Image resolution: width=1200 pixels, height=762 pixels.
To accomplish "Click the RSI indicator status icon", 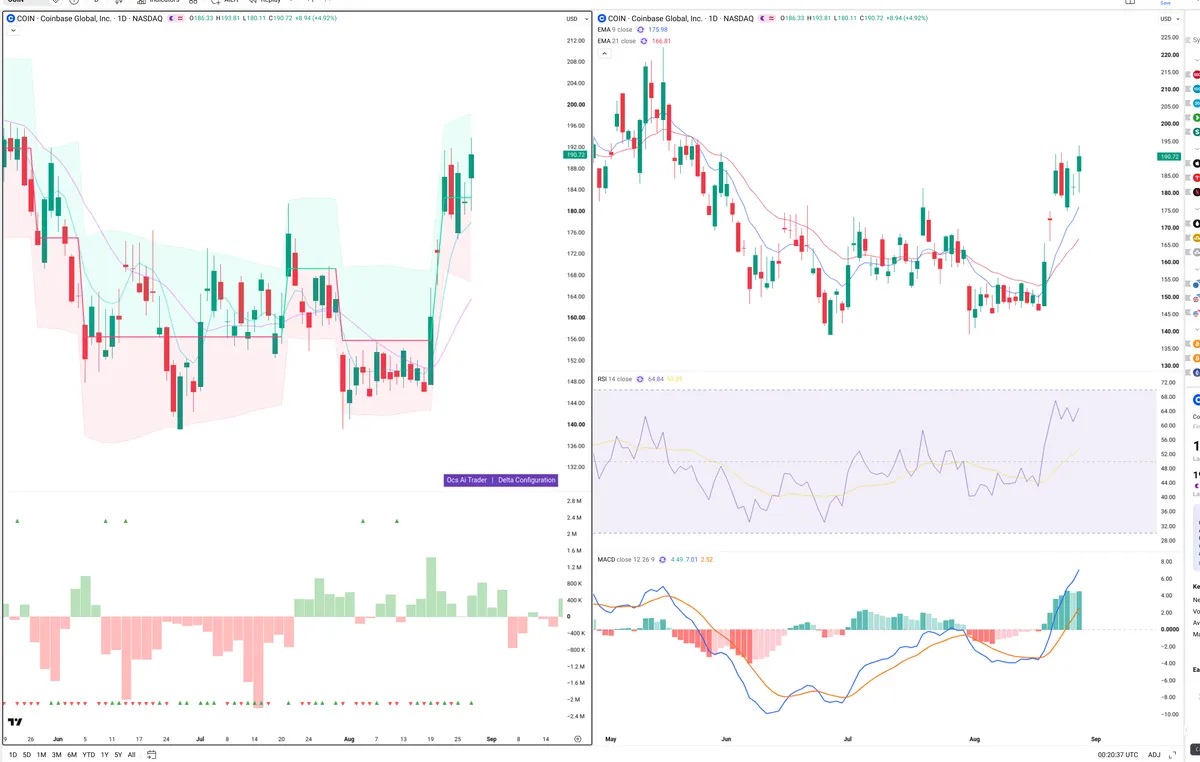I will (x=641, y=379).
